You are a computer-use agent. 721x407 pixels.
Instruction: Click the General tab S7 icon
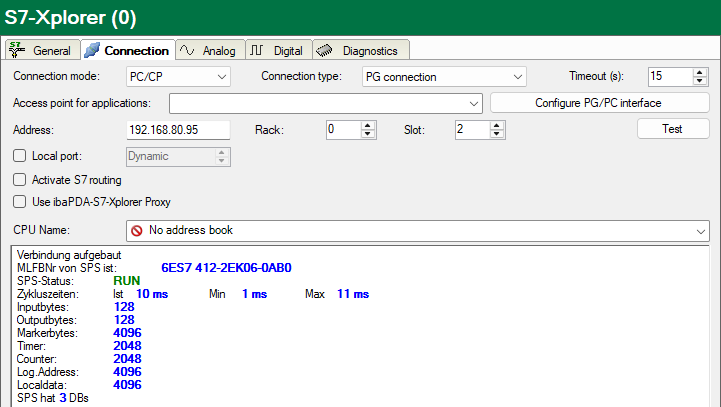pos(17,50)
